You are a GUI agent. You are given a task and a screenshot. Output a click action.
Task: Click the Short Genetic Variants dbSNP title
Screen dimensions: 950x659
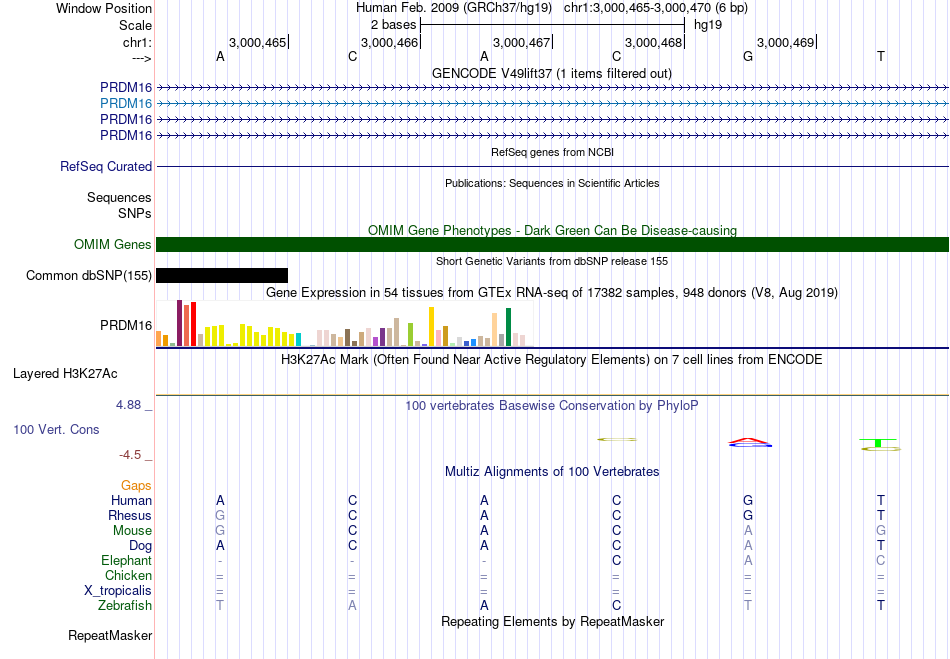pos(552,261)
